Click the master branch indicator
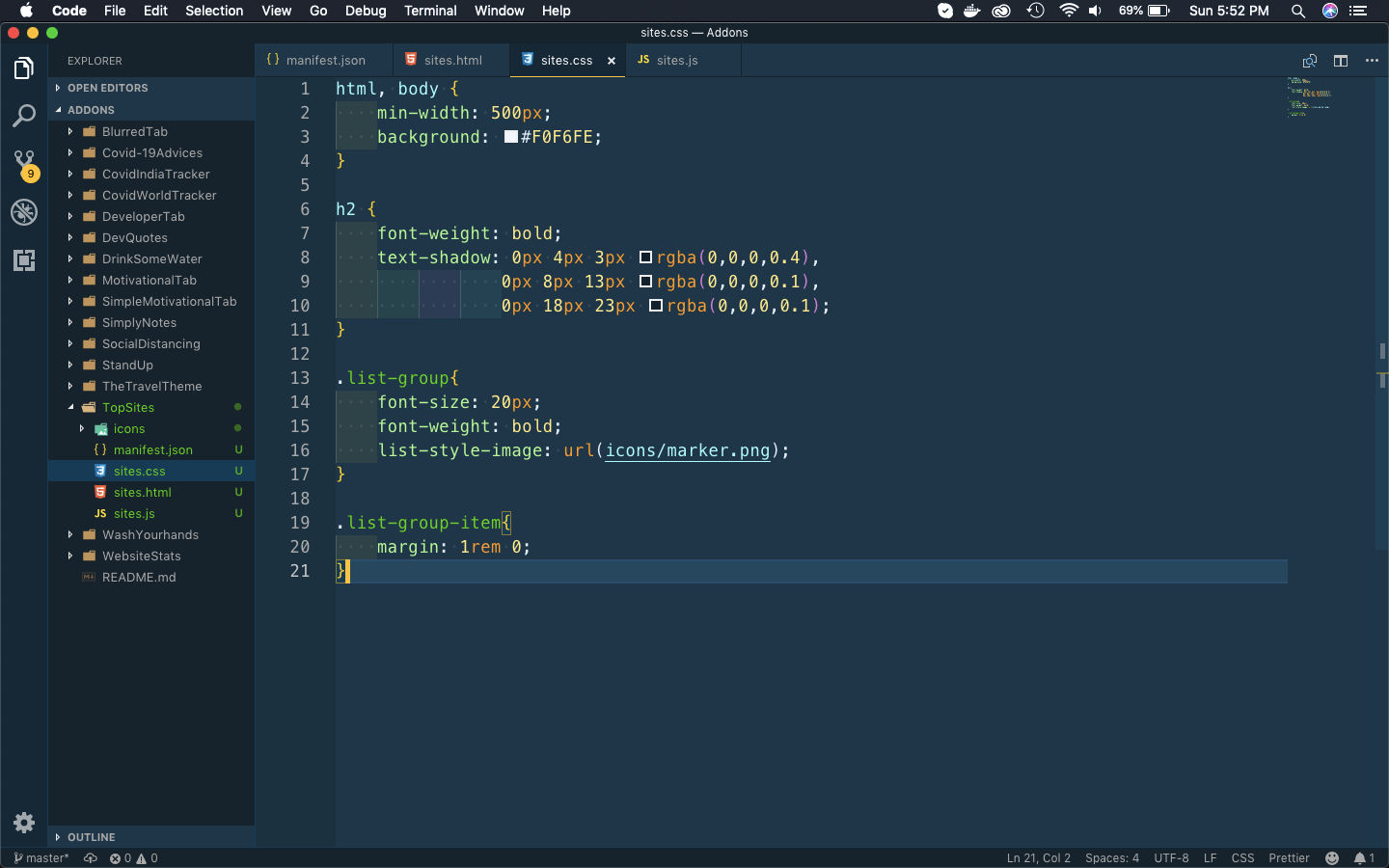The width and height of the screenshot is (1389, 868). pos(41,858)
